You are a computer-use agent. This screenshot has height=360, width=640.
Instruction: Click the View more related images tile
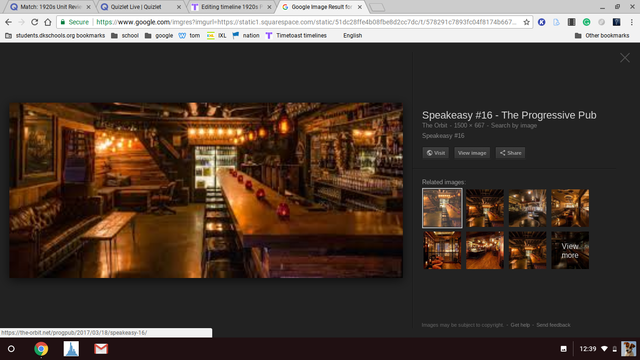coord(570,250)
